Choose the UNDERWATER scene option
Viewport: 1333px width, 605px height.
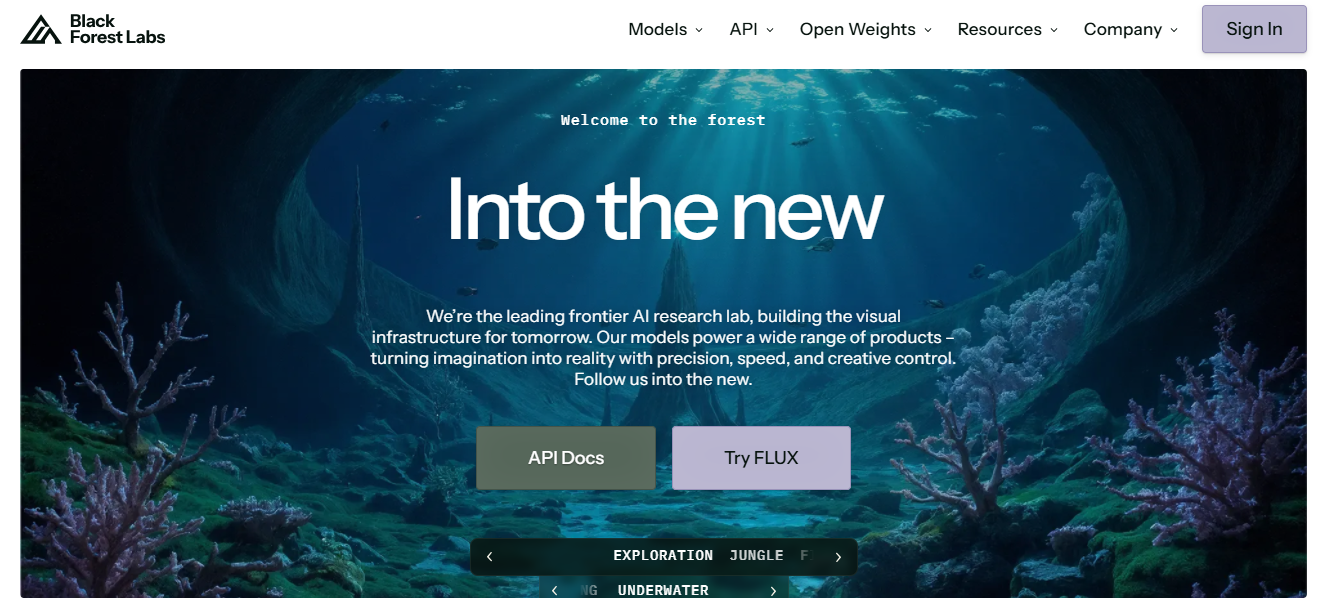(663, 591)
